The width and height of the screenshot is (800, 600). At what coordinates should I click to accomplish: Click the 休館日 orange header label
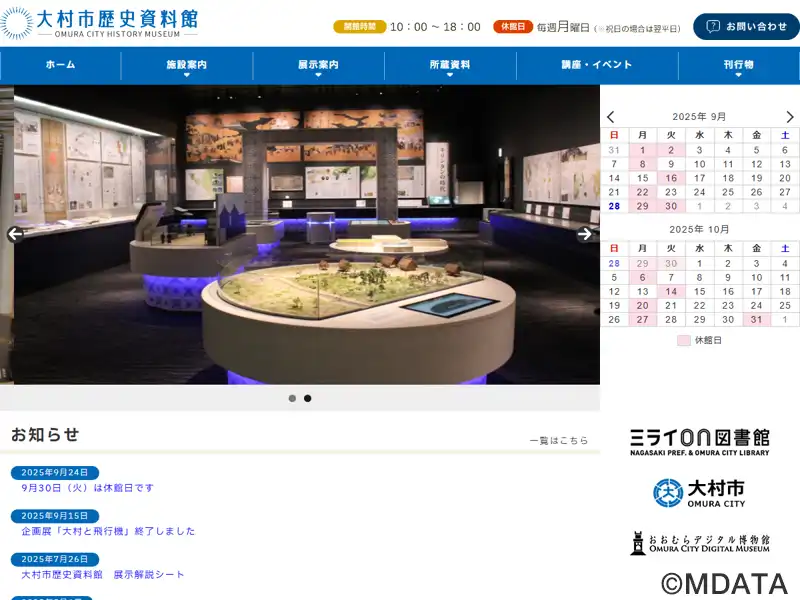click(513, 27)
